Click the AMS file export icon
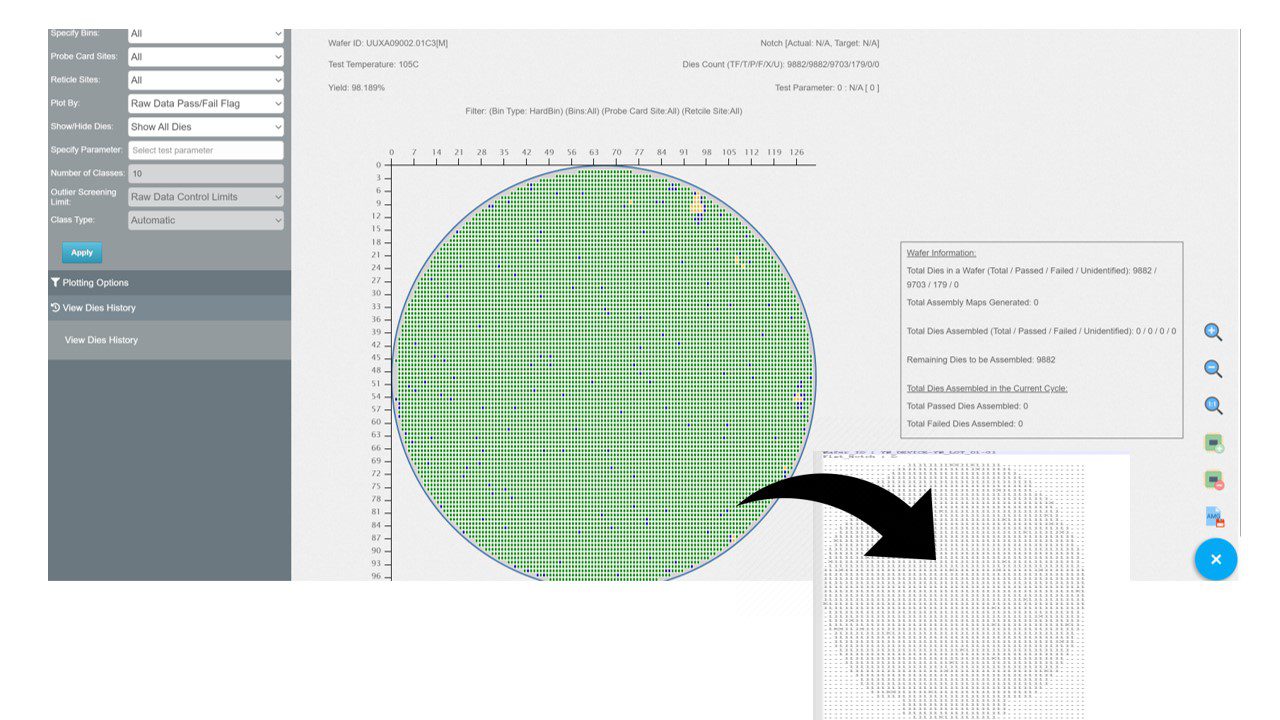 (1214, 517)
